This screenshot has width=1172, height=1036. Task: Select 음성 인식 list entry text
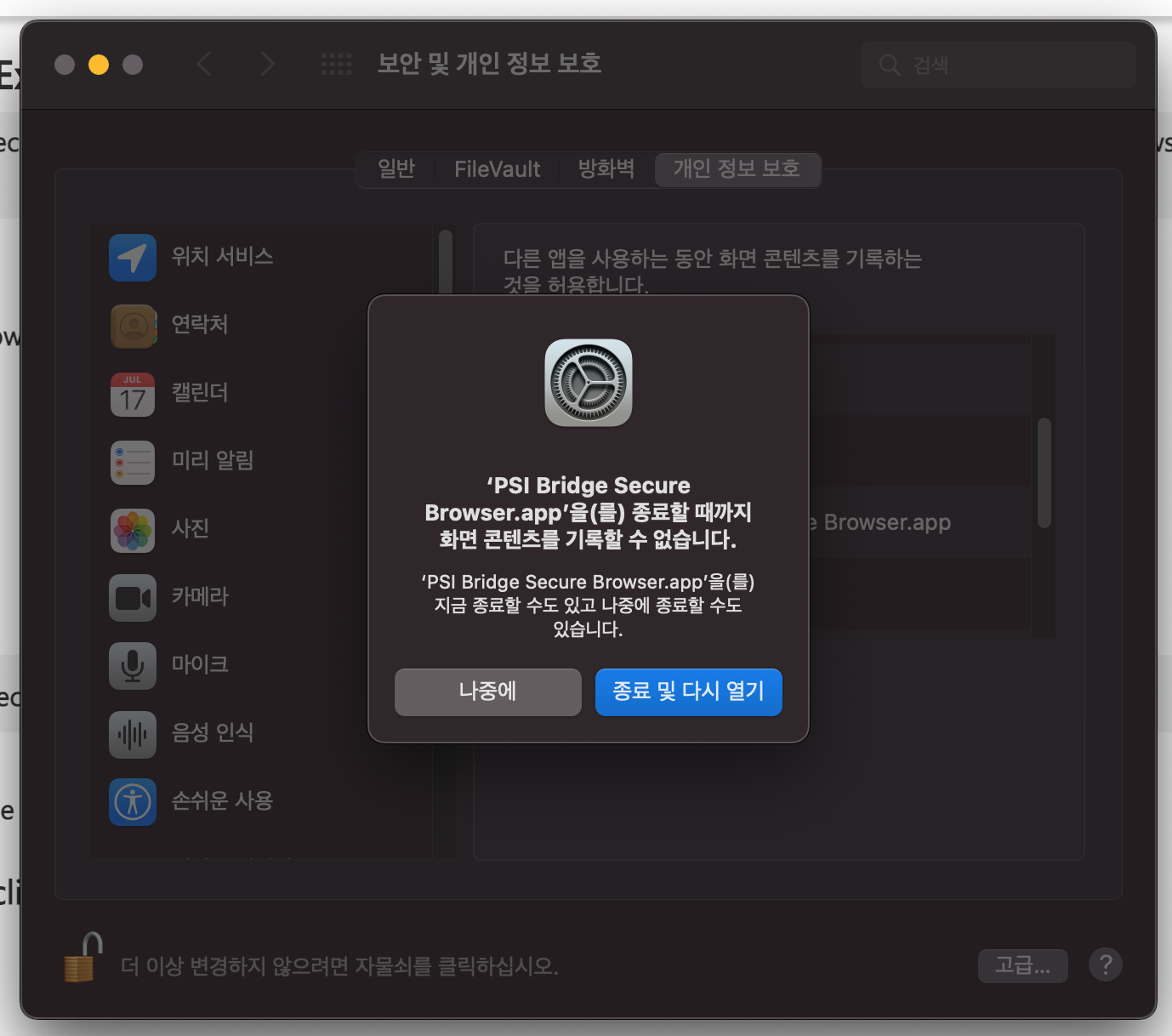point(213,733)
